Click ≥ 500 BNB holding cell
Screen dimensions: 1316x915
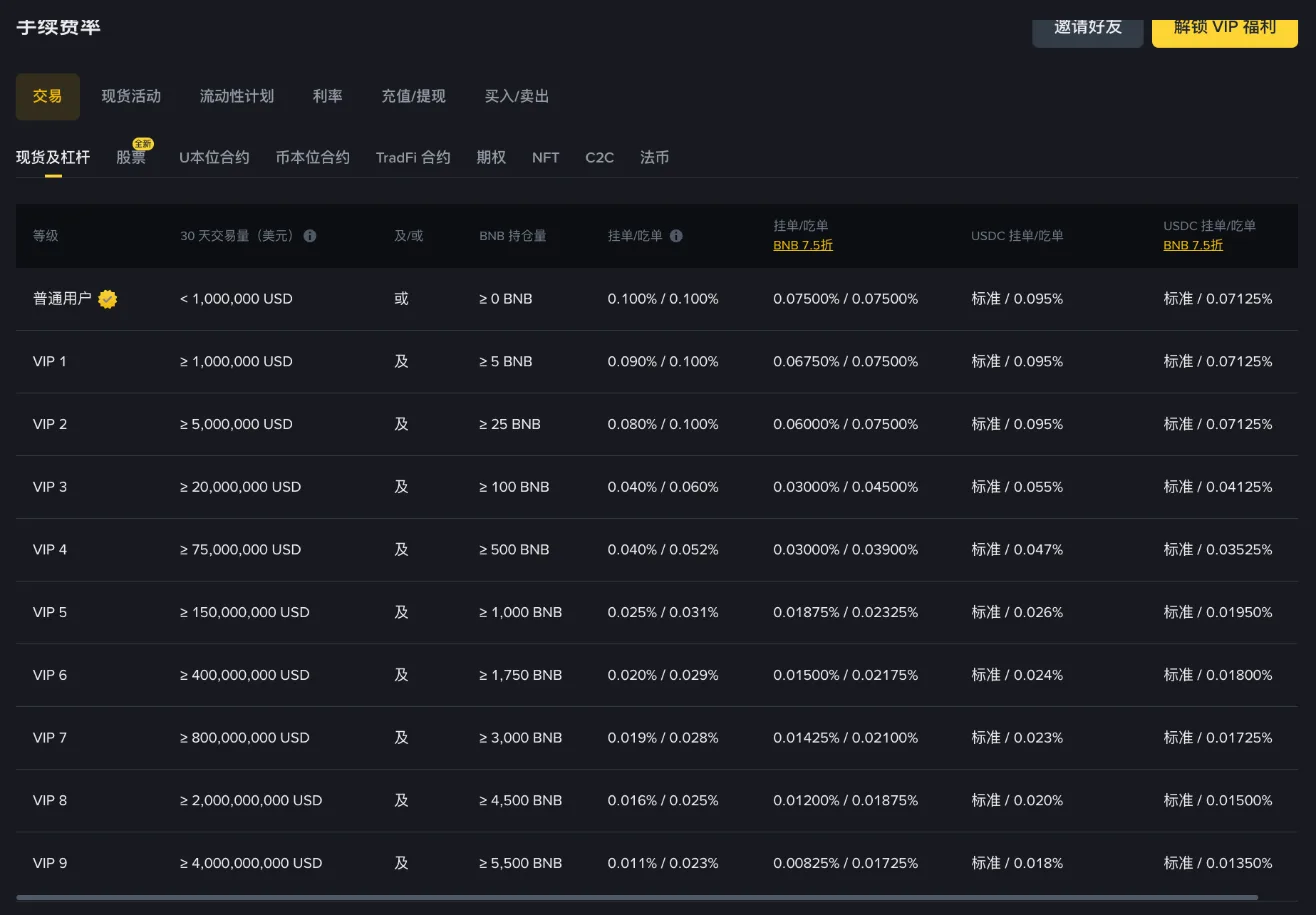pos(514,550)
